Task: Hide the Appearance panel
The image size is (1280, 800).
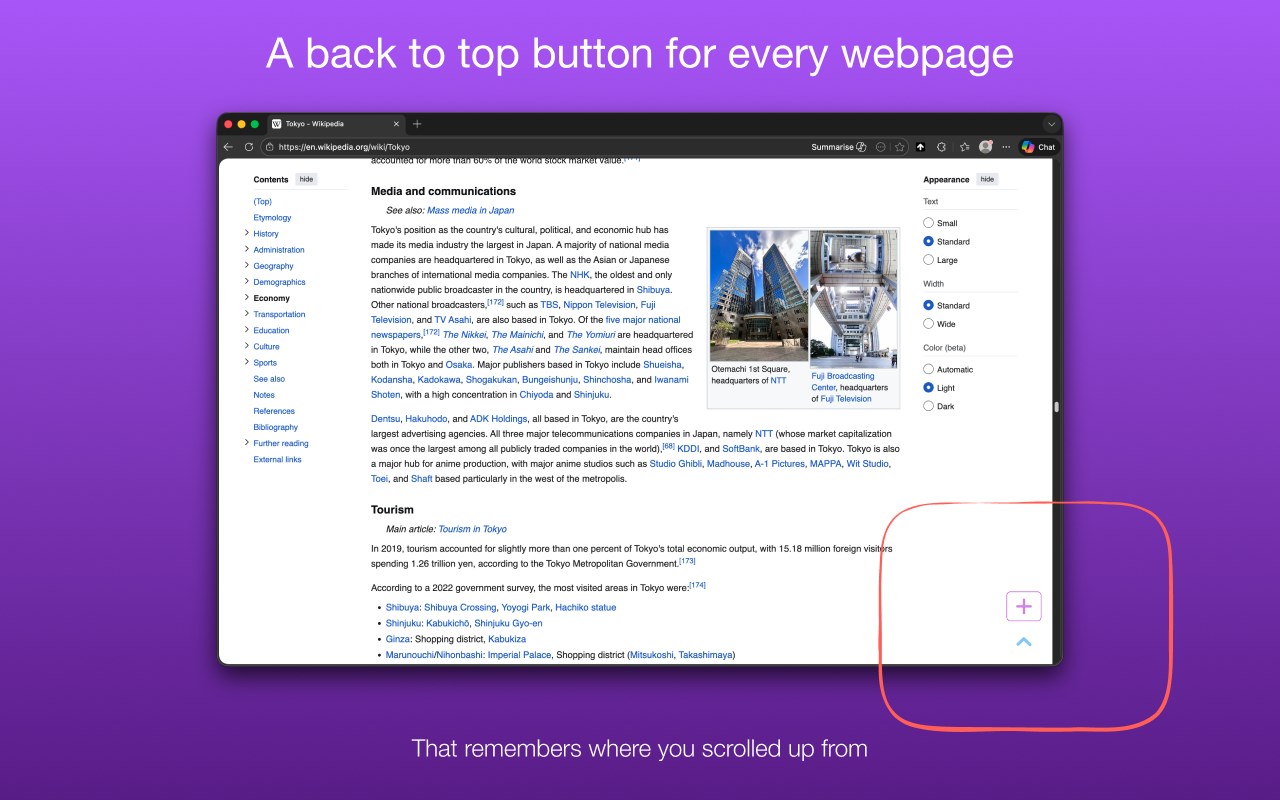Action: point(987,179)
